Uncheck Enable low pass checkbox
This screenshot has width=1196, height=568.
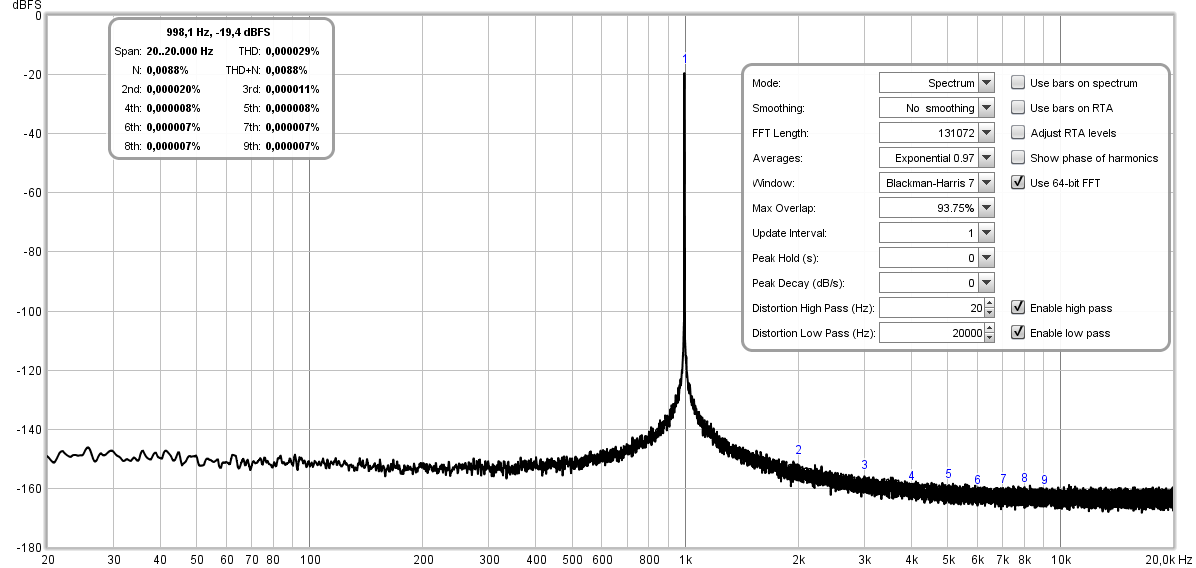[1018, 333]
